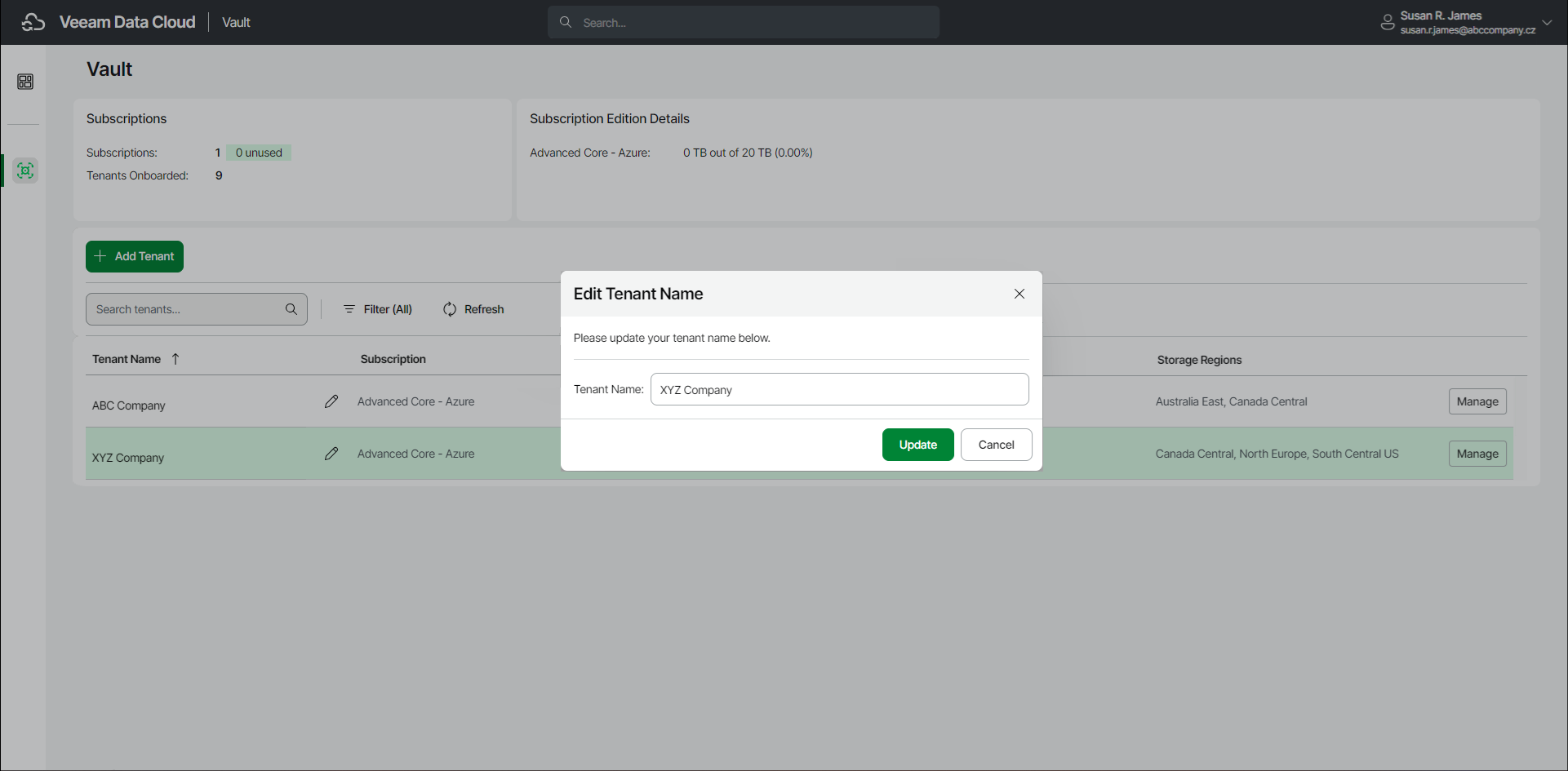Click the Tenant Name text field

tap(839, 389)
